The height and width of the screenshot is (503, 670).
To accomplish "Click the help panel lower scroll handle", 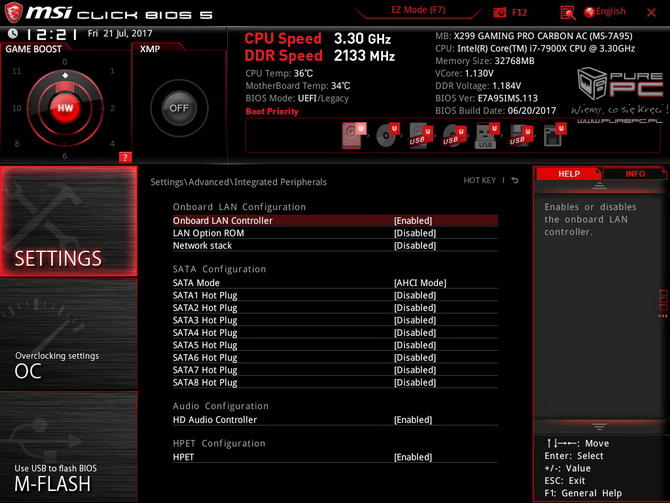I will coord(599,426).
